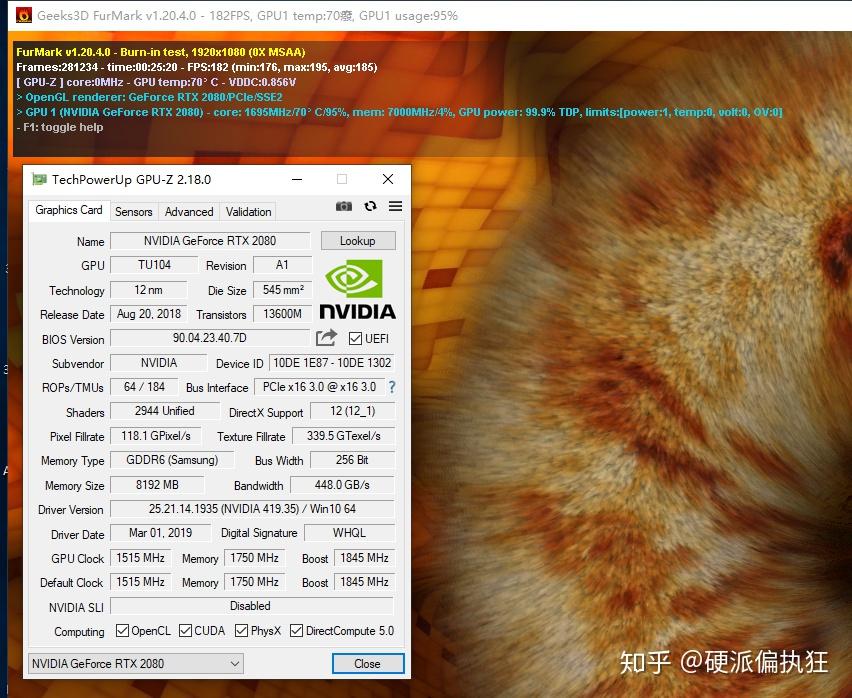The width and height of the screenshot is (852, 698).
Task: Click the Default Clock row Memory 1750 MHz field
Action: coord(254,582)
